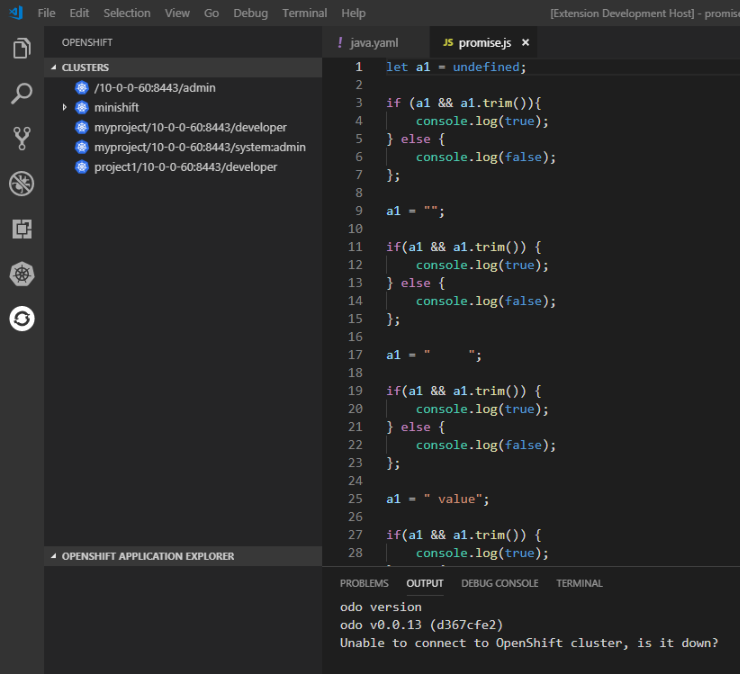Click icon of myproject/10-0-0-60:8443/developer

[x=82, y=127]
